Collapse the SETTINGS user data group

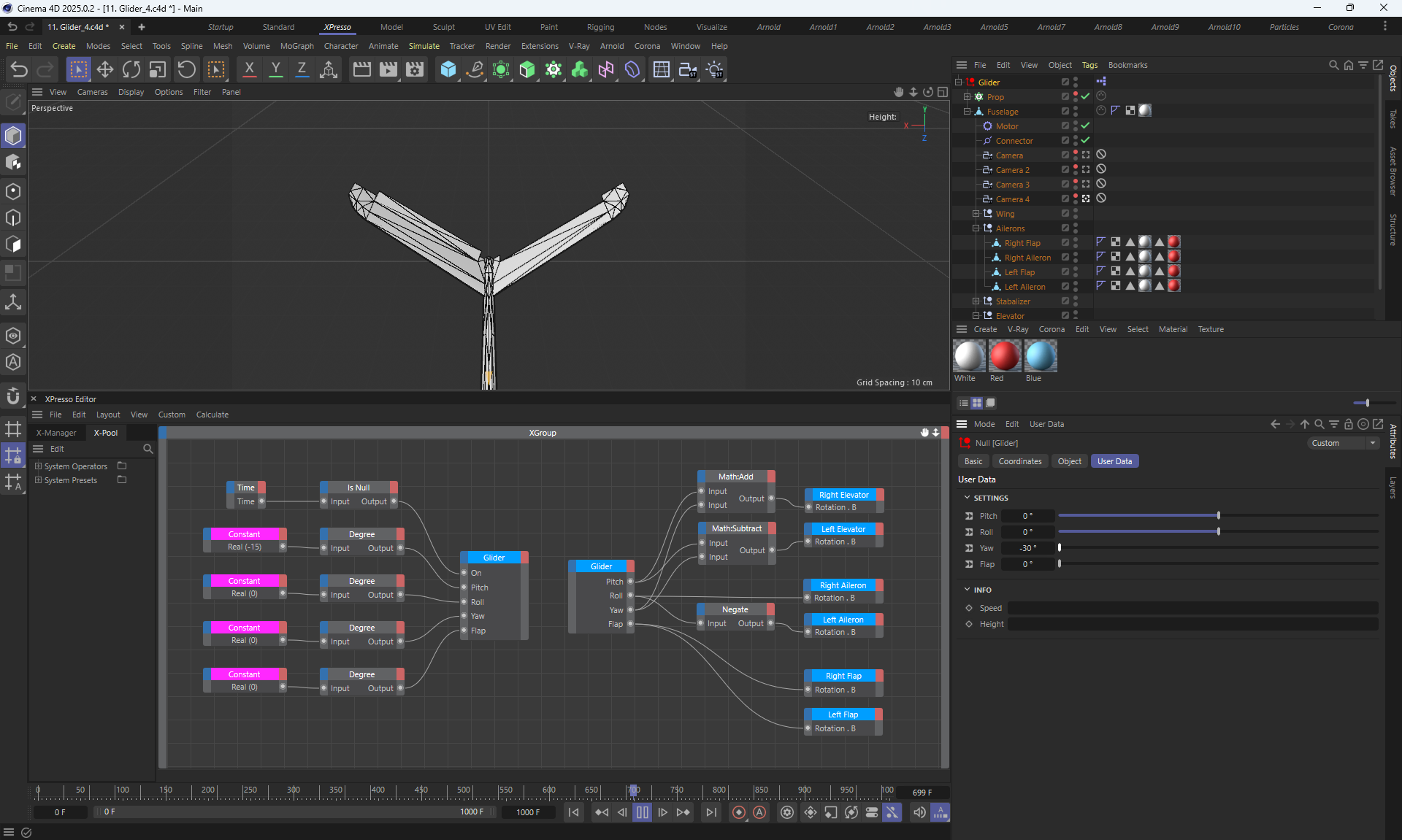coord(968,498)
